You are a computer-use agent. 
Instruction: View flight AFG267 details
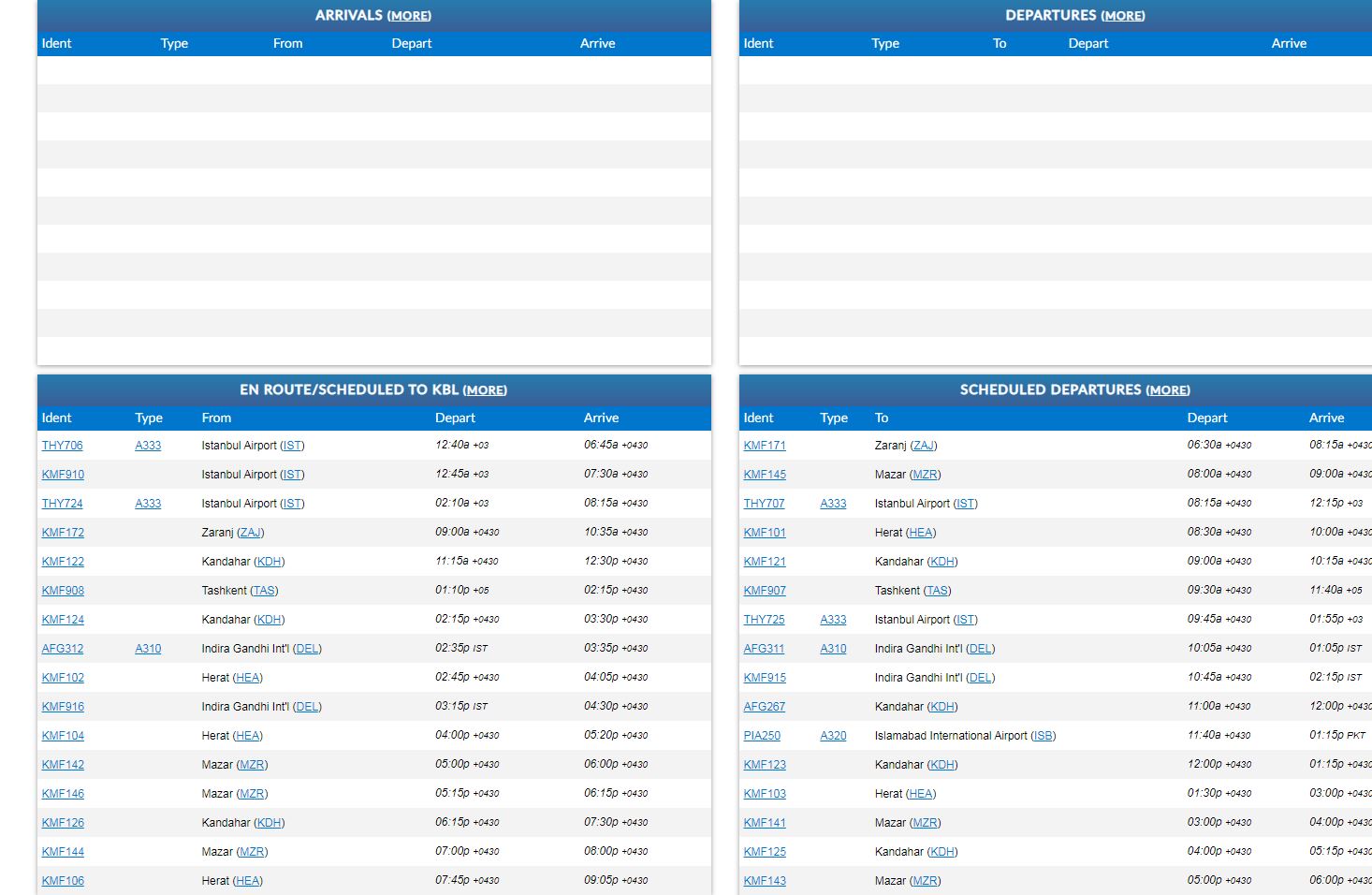(764, 707)
